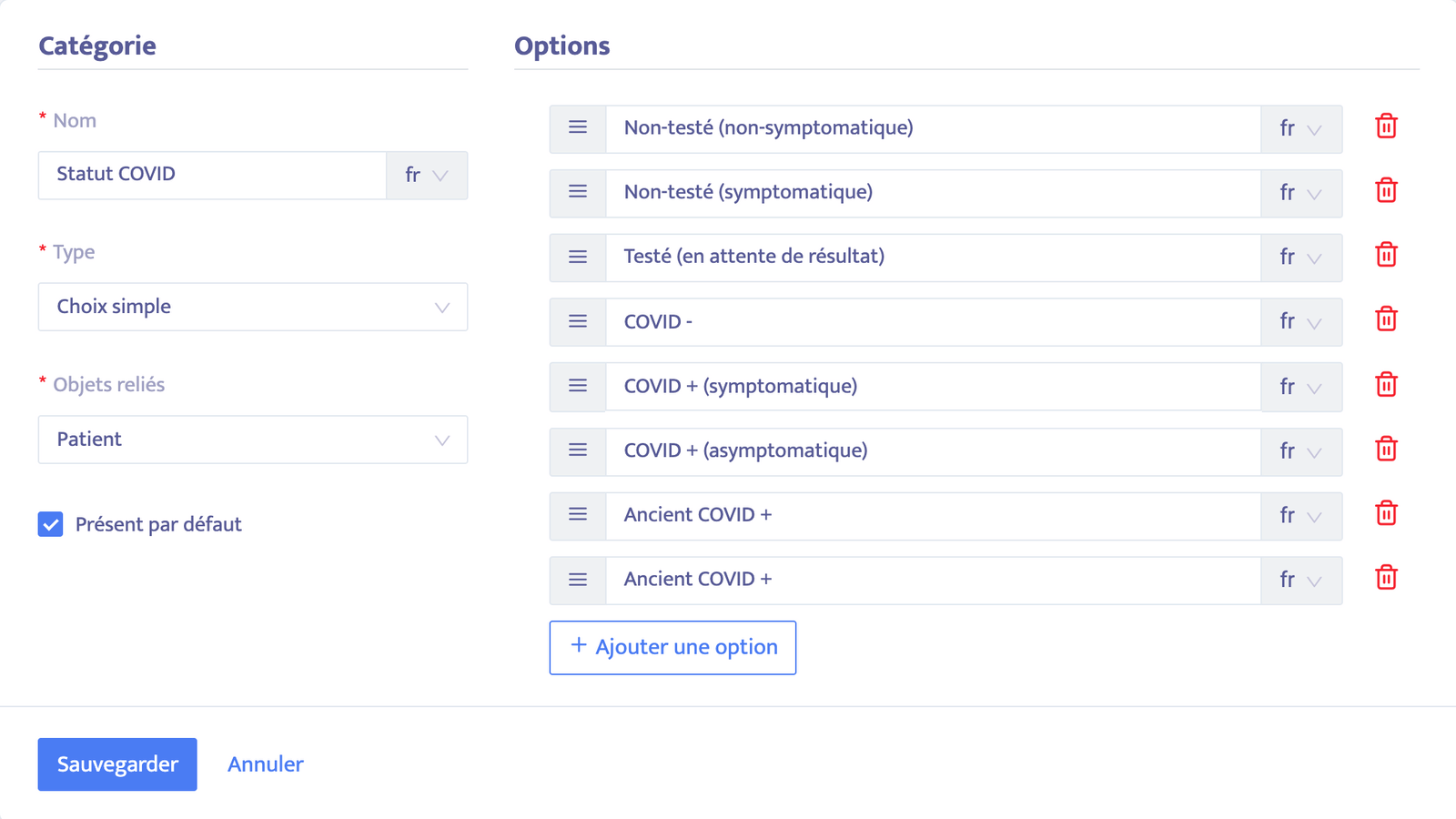Delete the COVID + (asymptomatique) option
The height and width of the screenshot is (819, 1456).
click(1386, 450)
